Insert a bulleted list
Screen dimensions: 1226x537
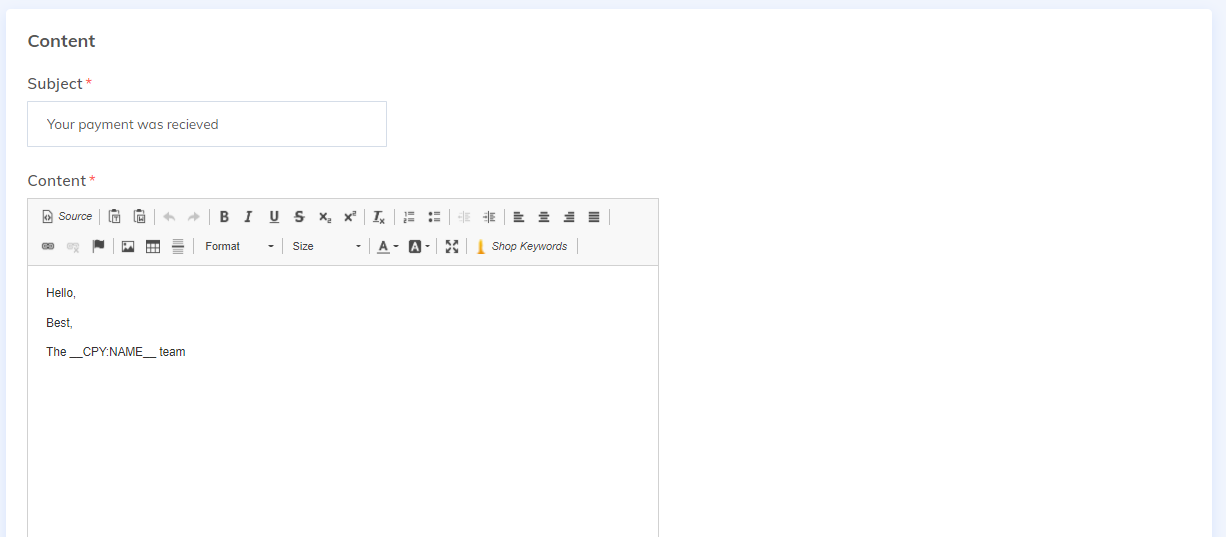pos(434,217)
